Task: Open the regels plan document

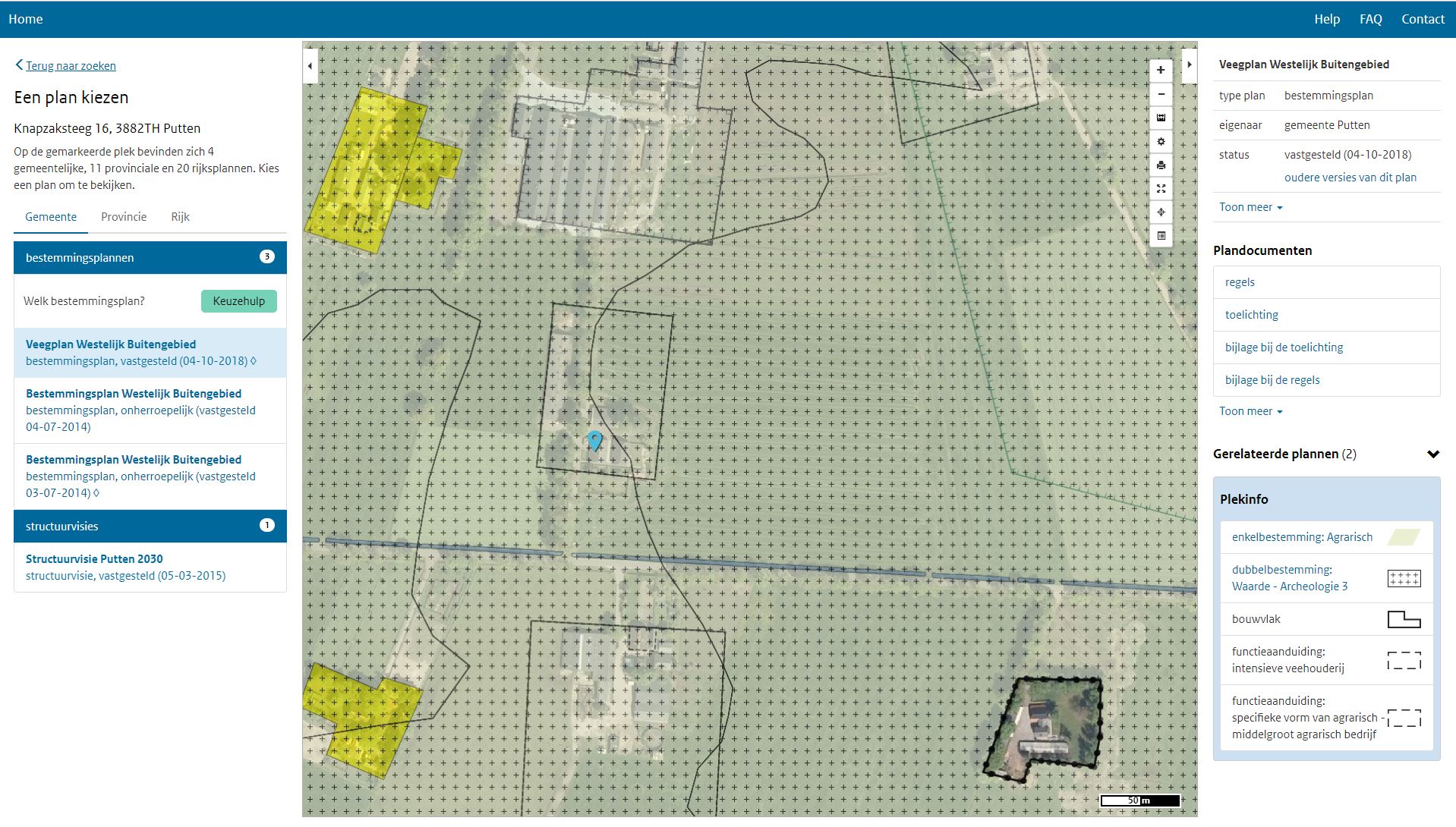Action: (1240, 282)
